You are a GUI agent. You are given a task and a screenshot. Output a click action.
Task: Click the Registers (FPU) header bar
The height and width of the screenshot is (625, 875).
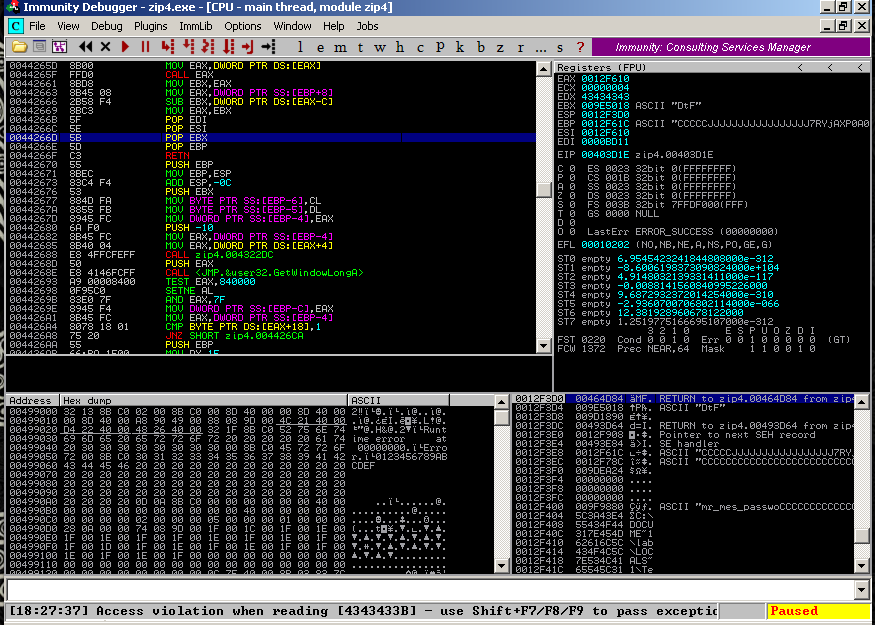tap(712, 68)
